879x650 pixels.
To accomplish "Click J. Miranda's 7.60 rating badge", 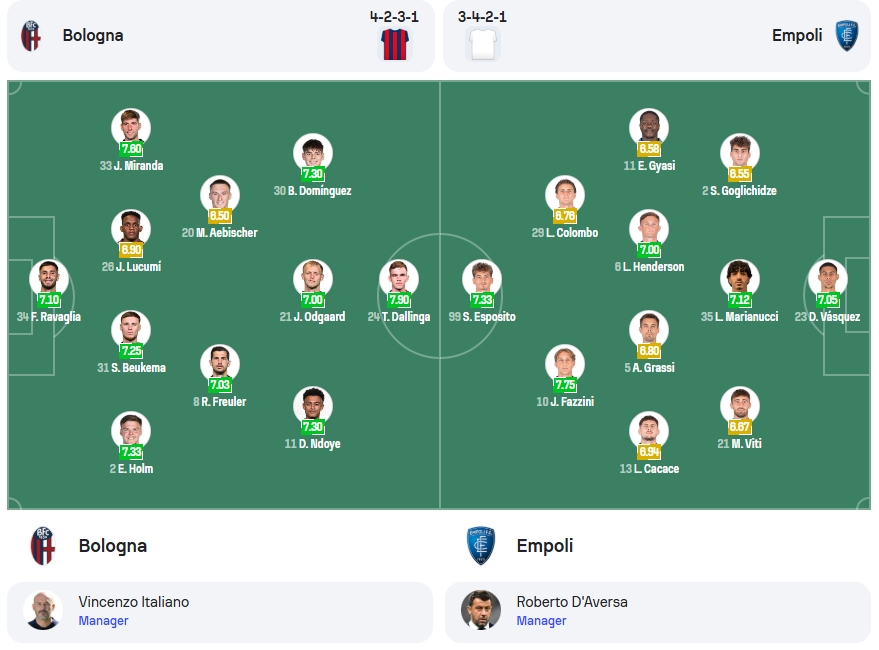I will tap(131, 149).
